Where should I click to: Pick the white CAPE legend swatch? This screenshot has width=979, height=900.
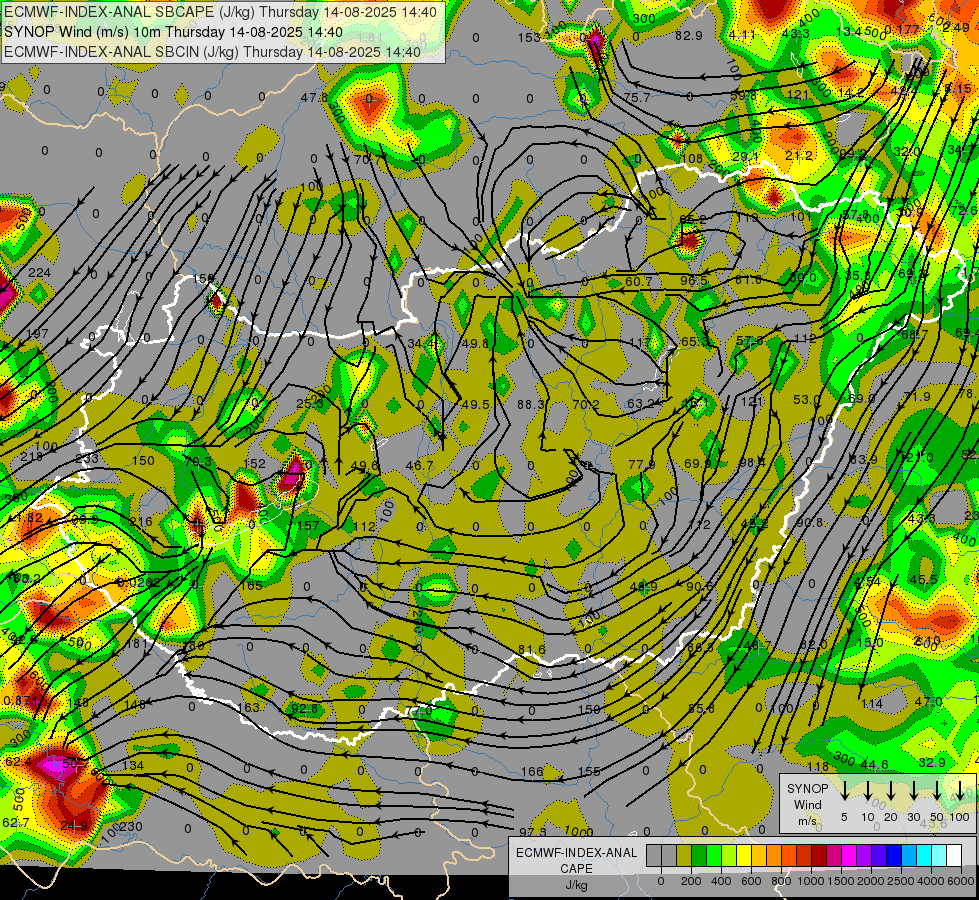tap(955, 855)
